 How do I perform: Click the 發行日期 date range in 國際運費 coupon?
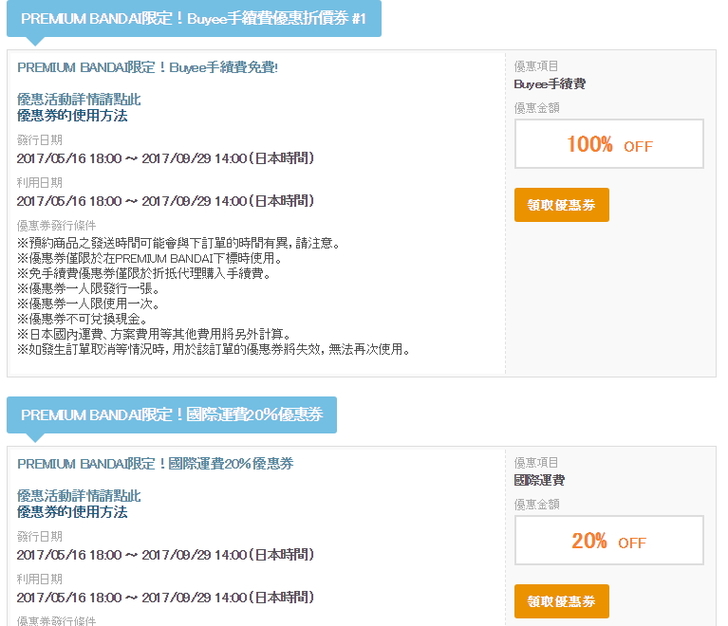coord(165,555)
